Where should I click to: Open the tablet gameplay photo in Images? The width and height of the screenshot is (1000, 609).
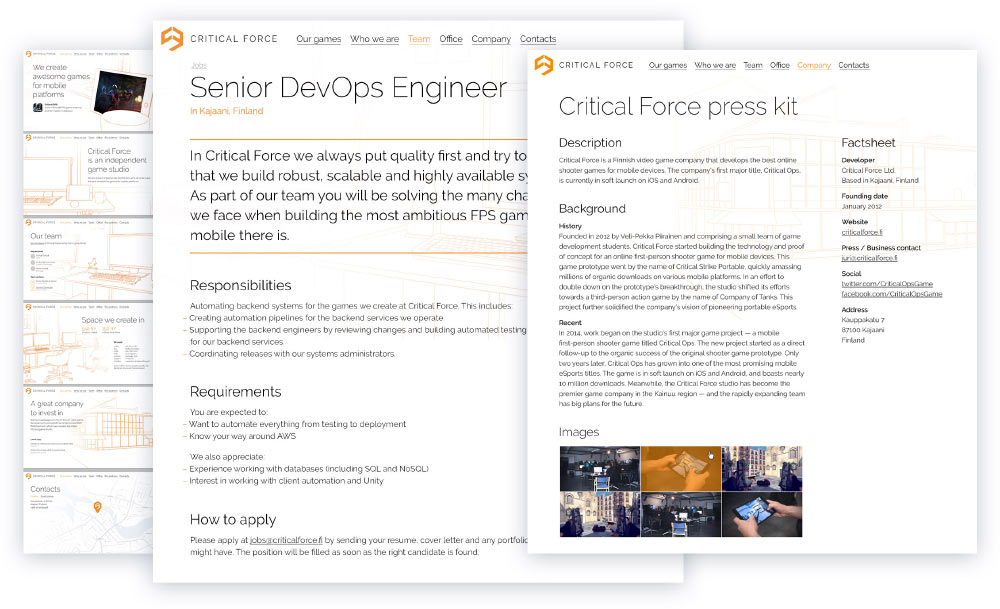[761, 513]
